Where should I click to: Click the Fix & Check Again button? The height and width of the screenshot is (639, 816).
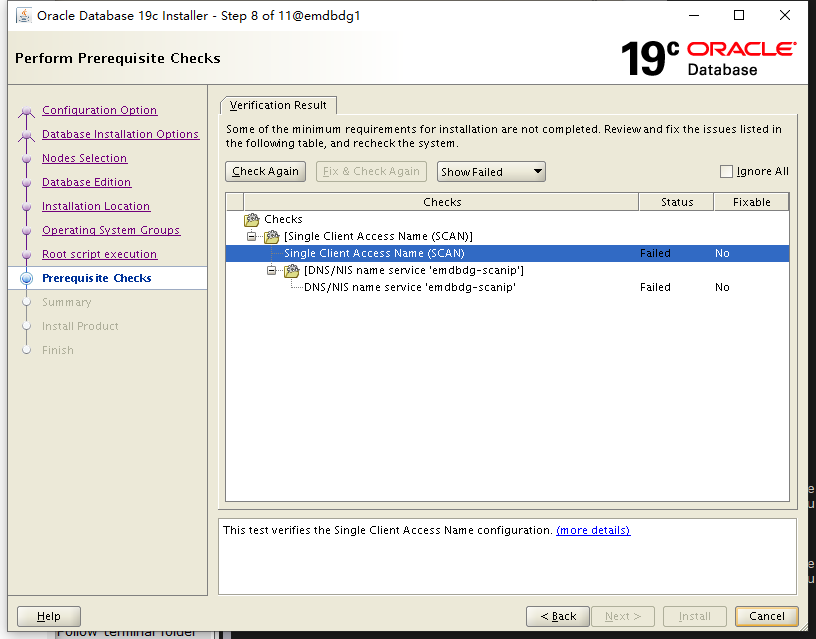tap(371, 171)
